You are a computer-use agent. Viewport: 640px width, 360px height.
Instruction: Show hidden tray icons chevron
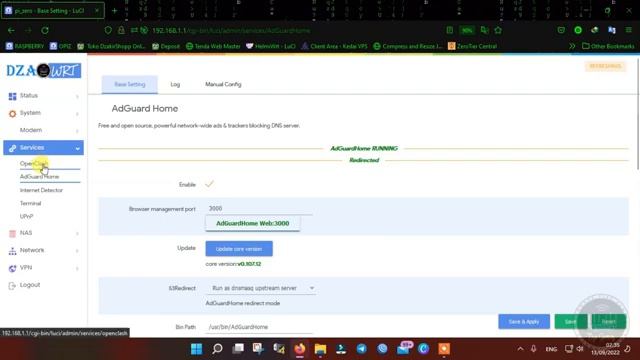tap(520, 349)
